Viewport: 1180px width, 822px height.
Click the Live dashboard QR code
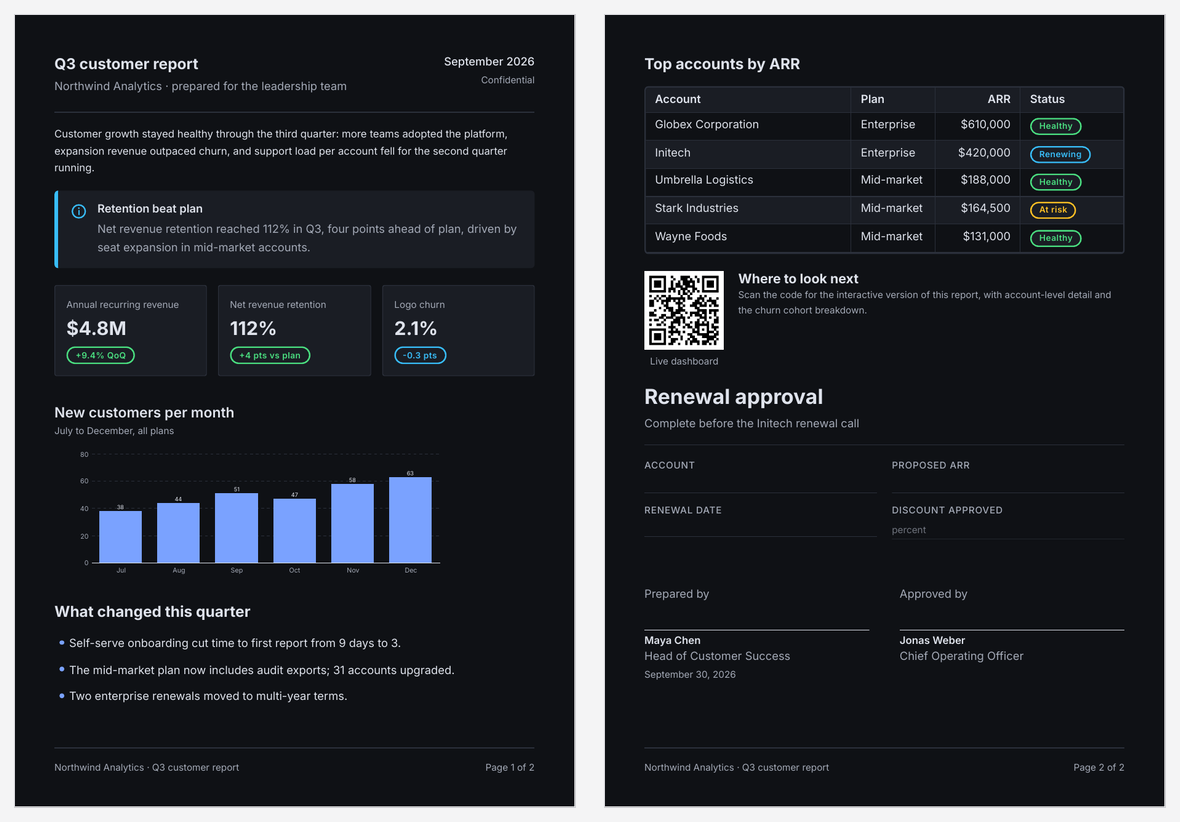click(683, 310)
